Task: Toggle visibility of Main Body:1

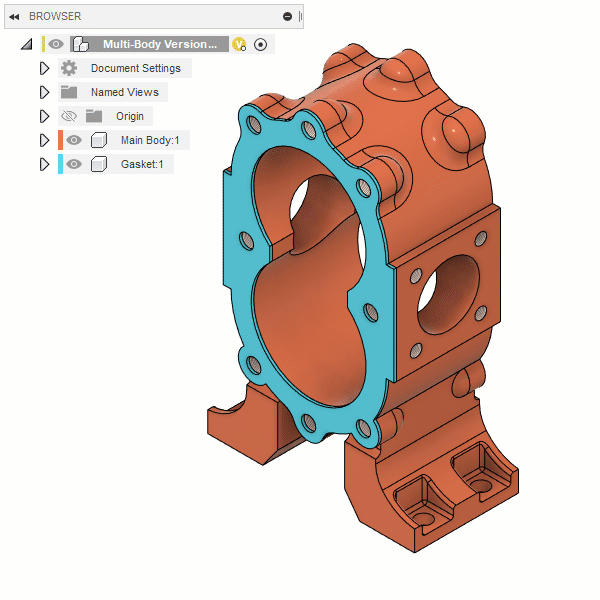Action: click(74, 140)
